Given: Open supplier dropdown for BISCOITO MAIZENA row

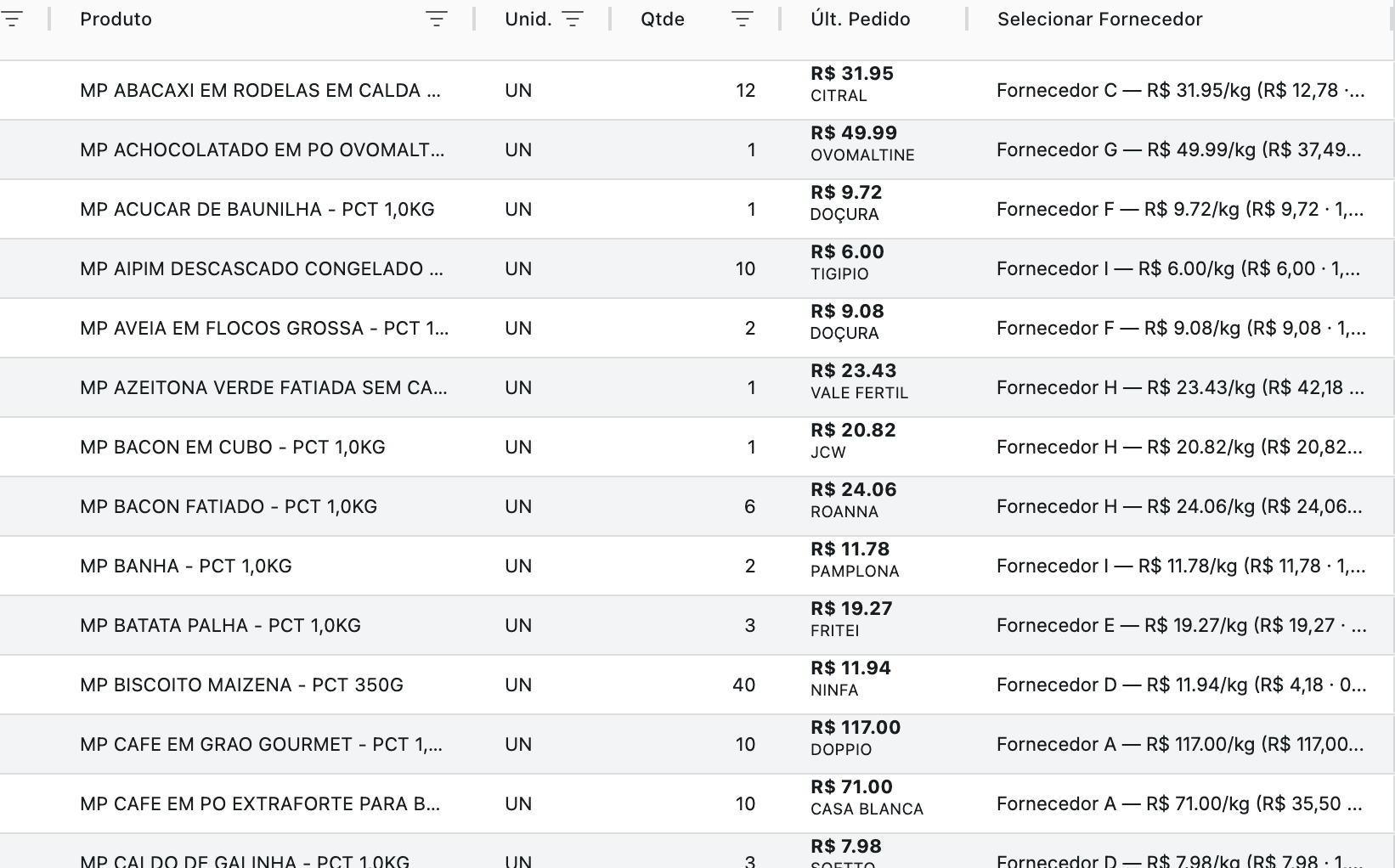Looking at the screenshot, I should (1181, 685).
